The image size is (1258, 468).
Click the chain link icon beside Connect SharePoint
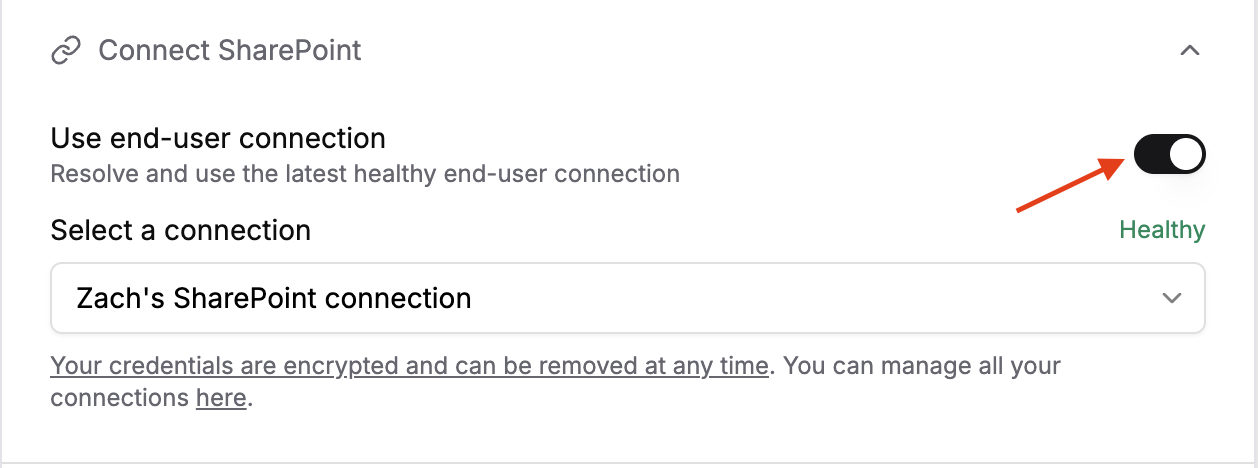click(x=66, y=50)
